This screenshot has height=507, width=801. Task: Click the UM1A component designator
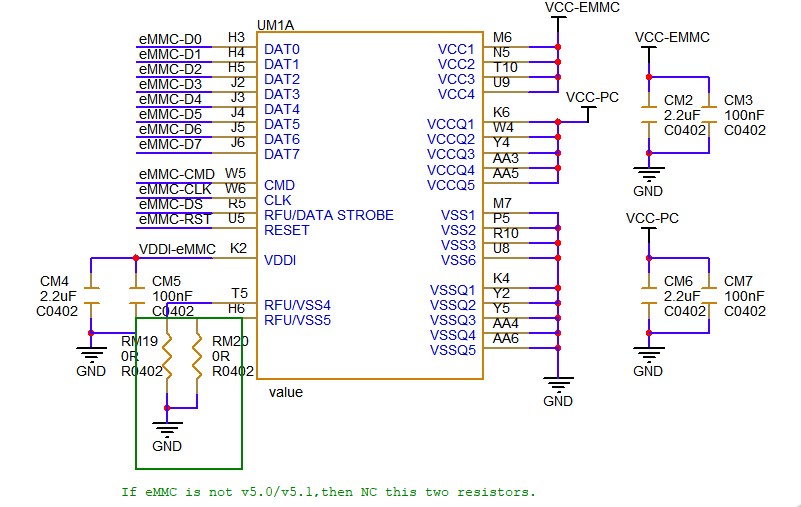point(275,24)
